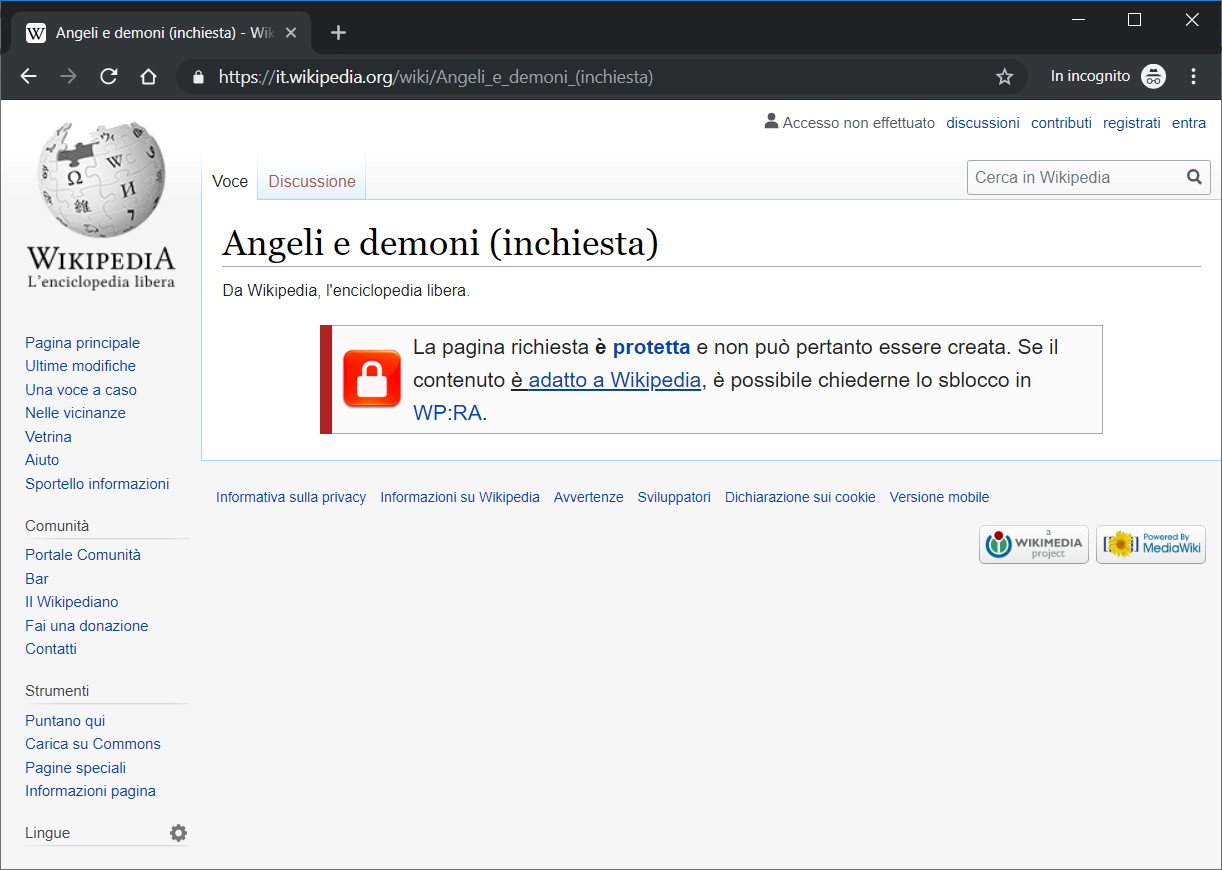Image resolution: width=1222 pixels, height=870 pixels.
Task: Go to the browser home icon
Action: point(148,77)
